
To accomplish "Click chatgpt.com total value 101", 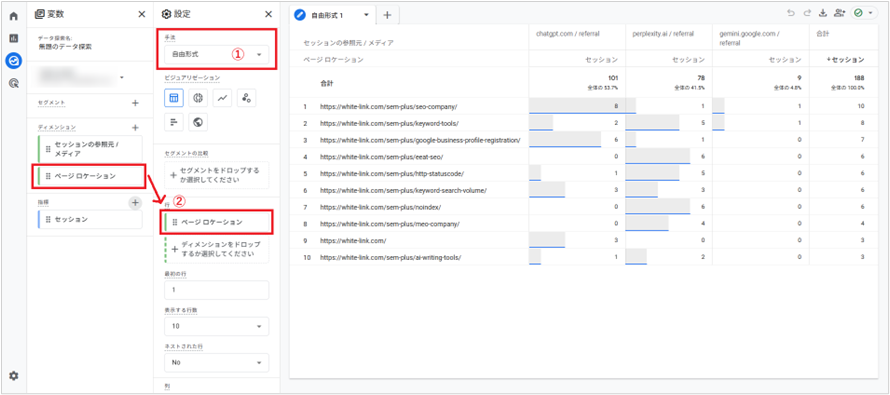I will pos(612,78).
